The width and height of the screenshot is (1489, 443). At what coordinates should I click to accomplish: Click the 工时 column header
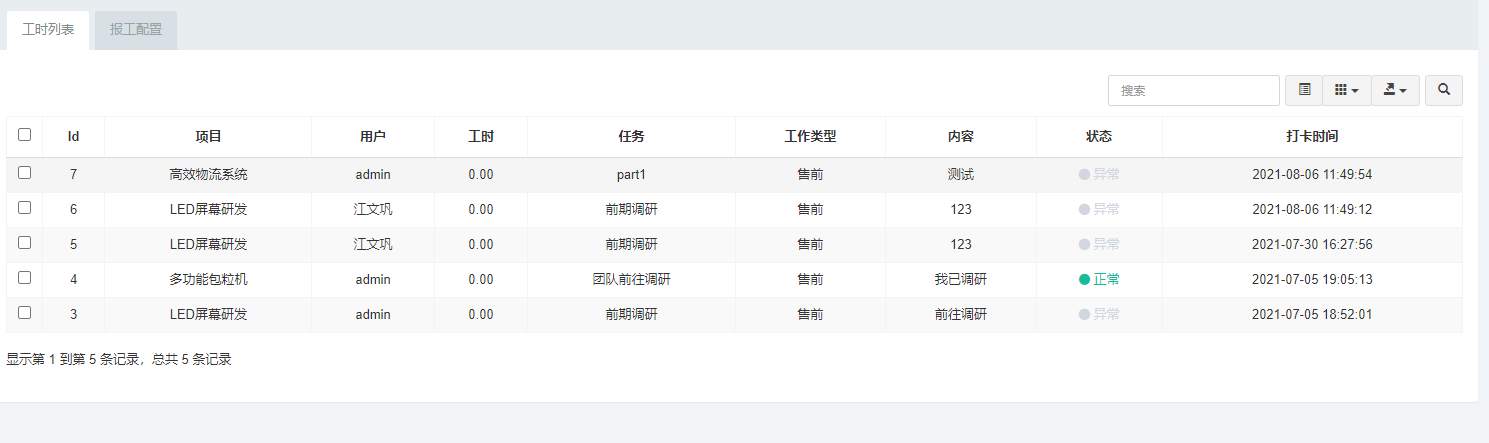pyautogui.click(x=481, y=136)
